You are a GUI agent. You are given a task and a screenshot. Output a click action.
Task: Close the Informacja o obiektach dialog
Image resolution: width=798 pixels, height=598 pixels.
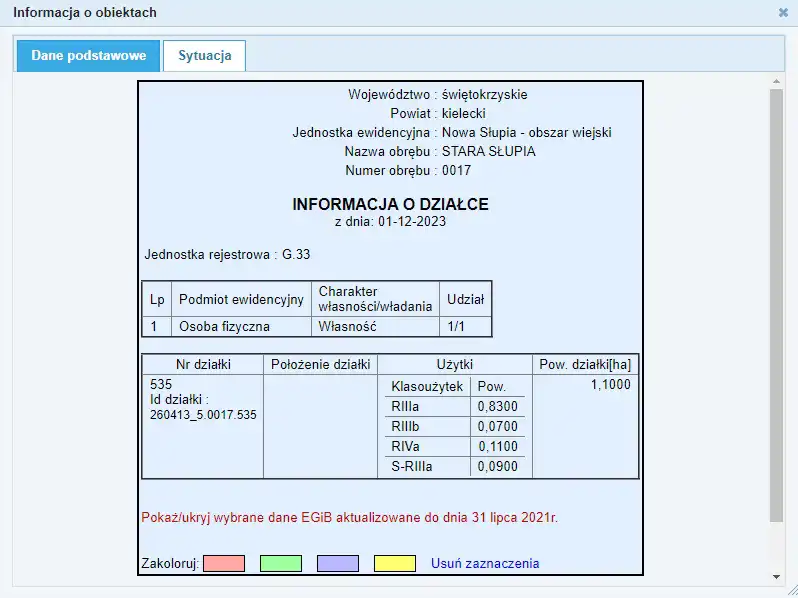click(782, 13)
